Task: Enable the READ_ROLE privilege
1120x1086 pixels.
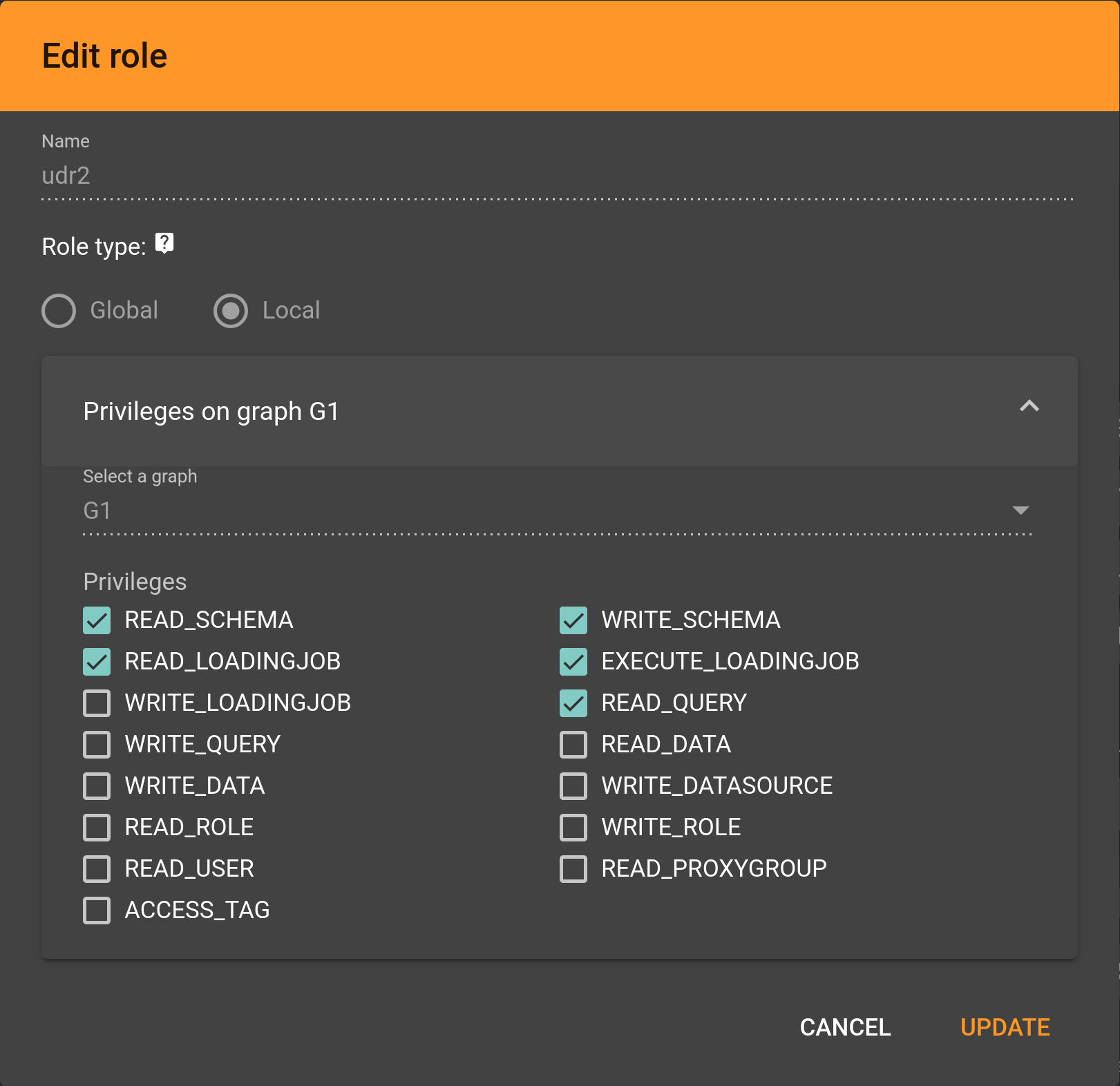Action: click(x=97, y=828)
